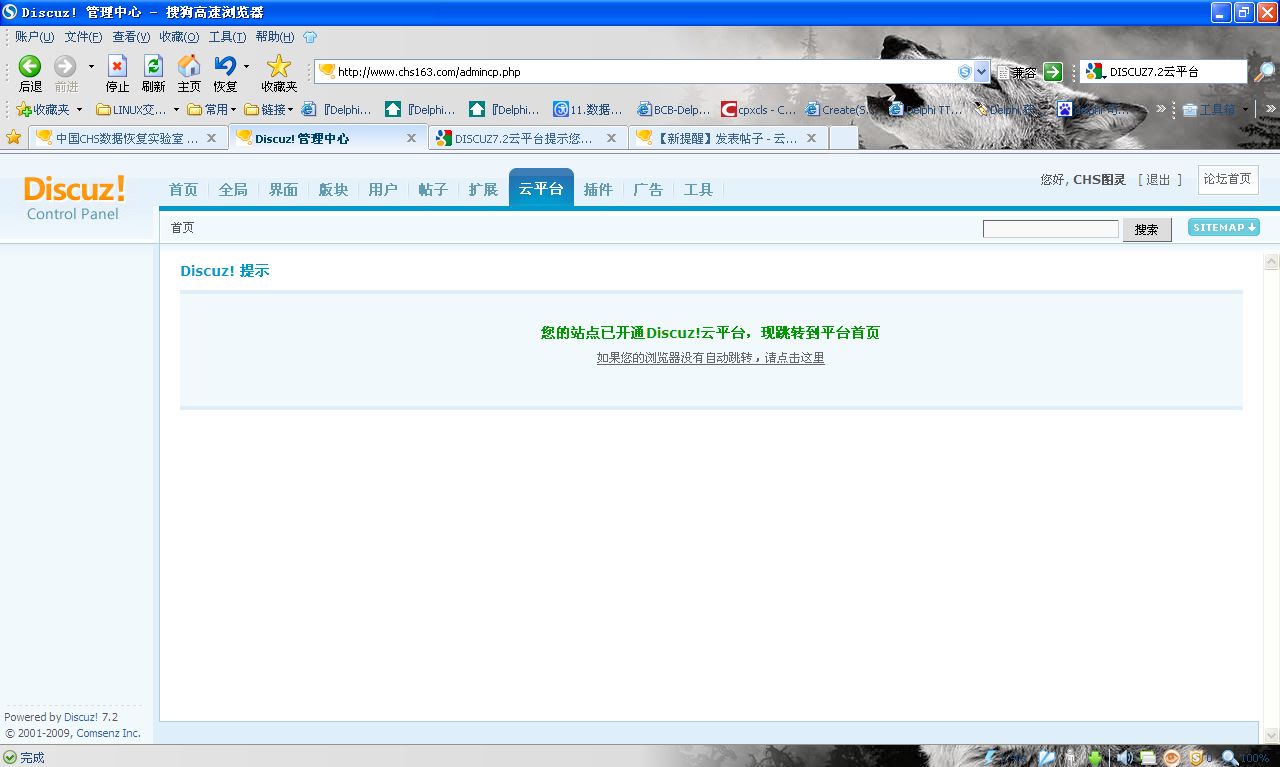Click the speaker sound icon in status bar
The image size is (1280, 767).
click(1123, 757)
